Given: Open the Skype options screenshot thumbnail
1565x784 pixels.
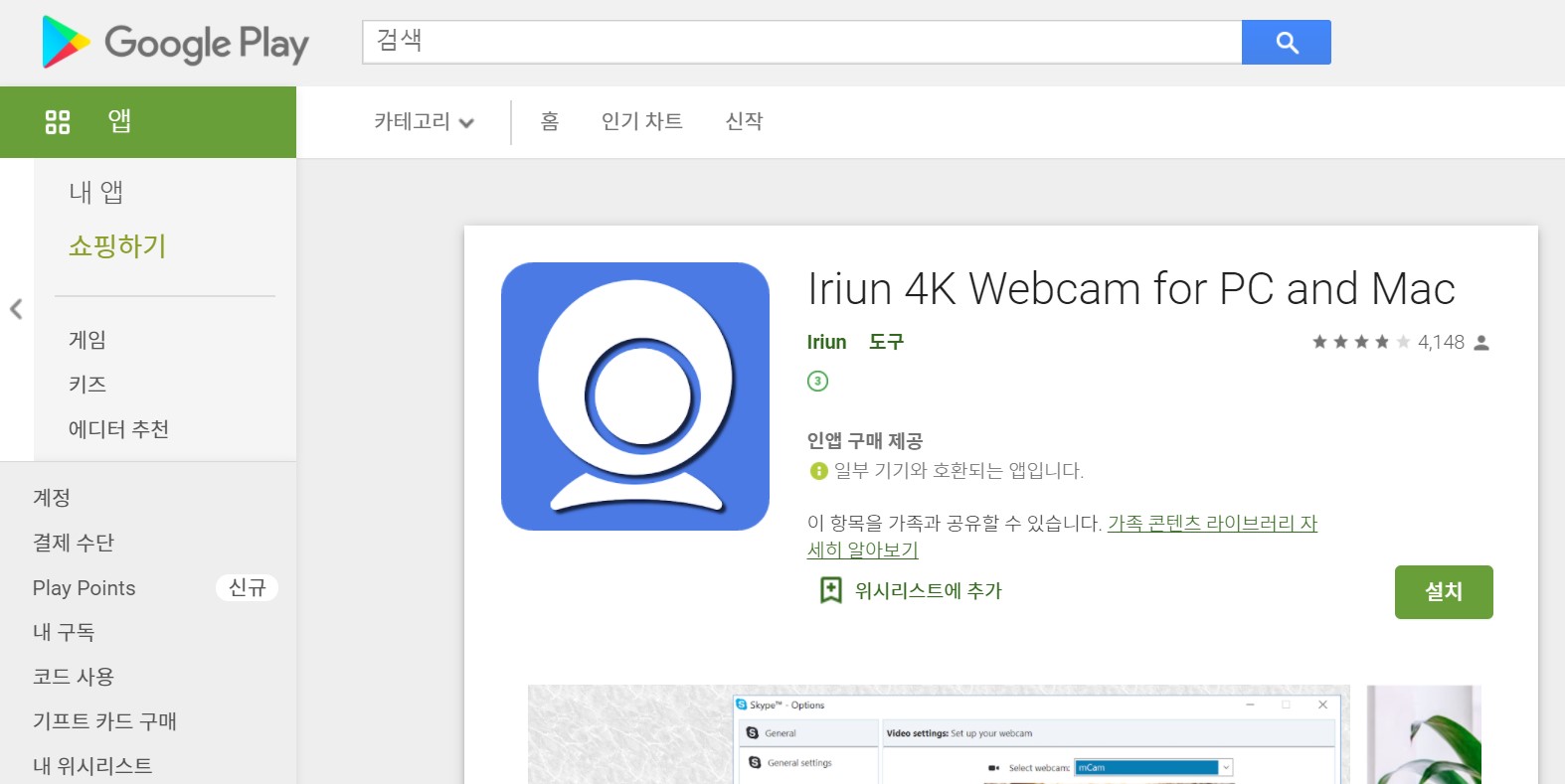Looking at the screenshot, I should coord(939,734).
